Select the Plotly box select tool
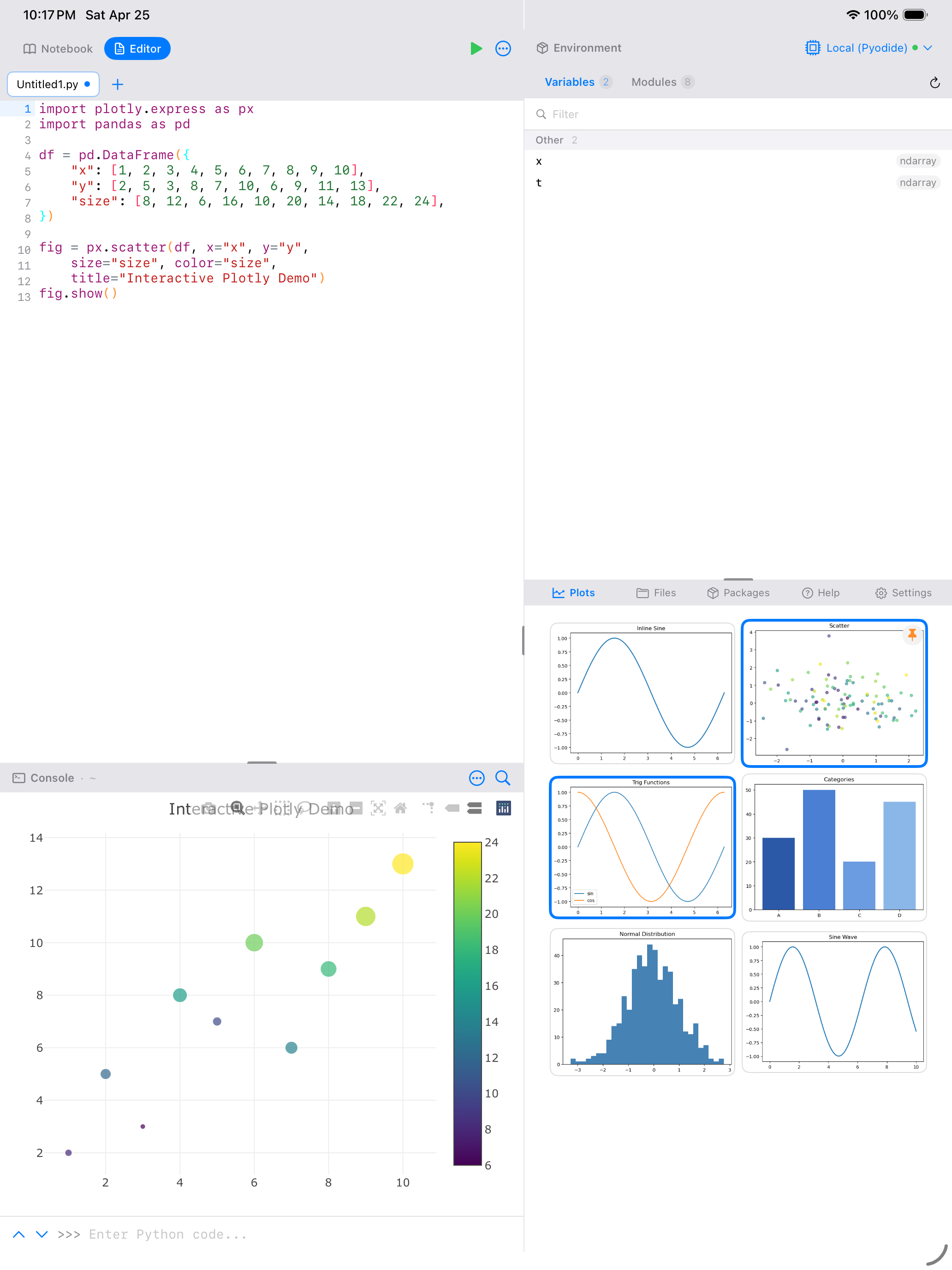The width and height of the screenshot is (952, 1270). click(x=282, y=809)
